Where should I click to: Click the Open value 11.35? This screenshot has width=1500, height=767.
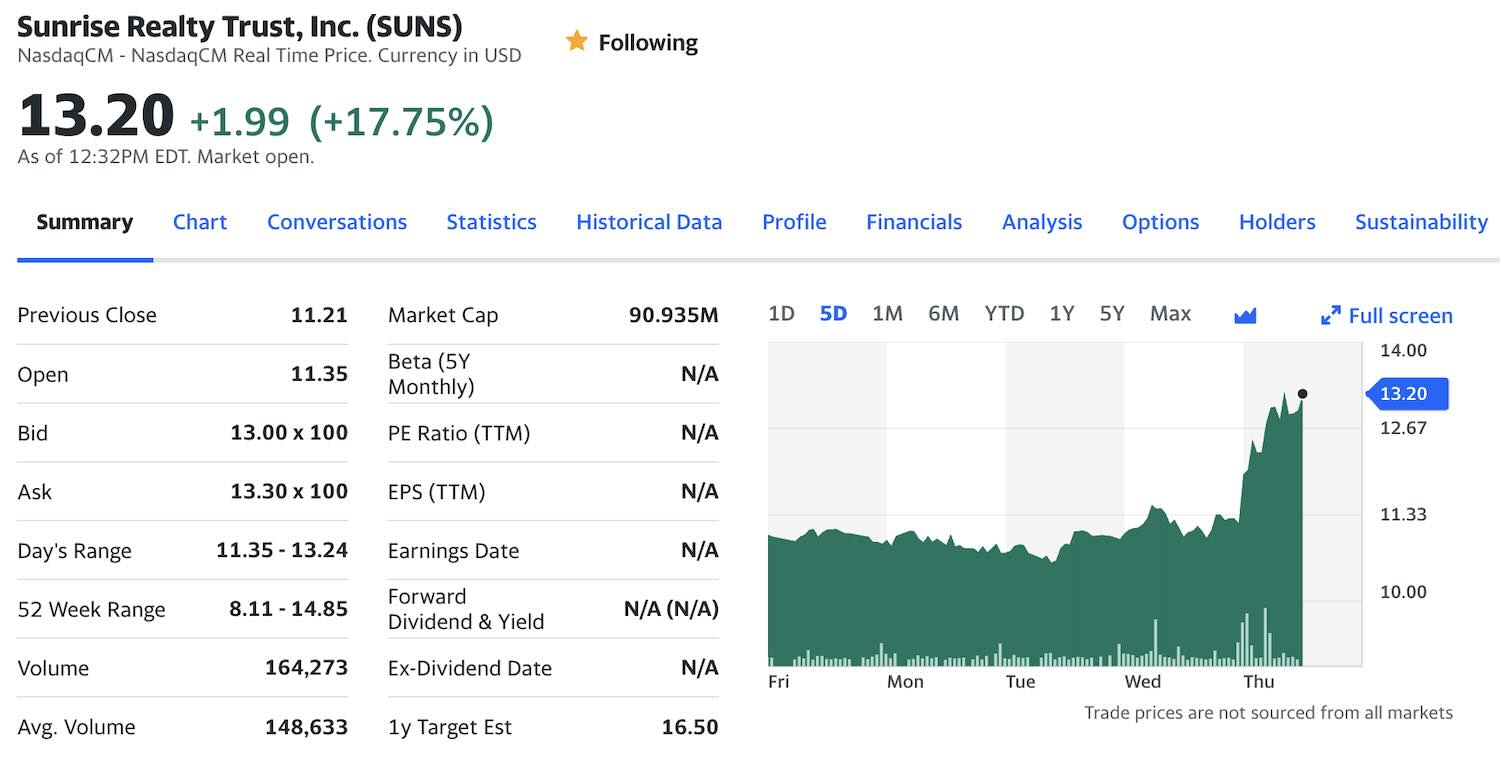point(319,374)
